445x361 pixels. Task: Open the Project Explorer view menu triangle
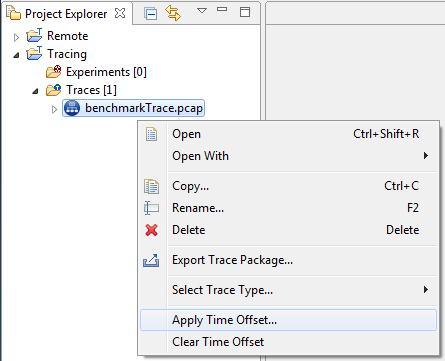click(x=202, y=11)
